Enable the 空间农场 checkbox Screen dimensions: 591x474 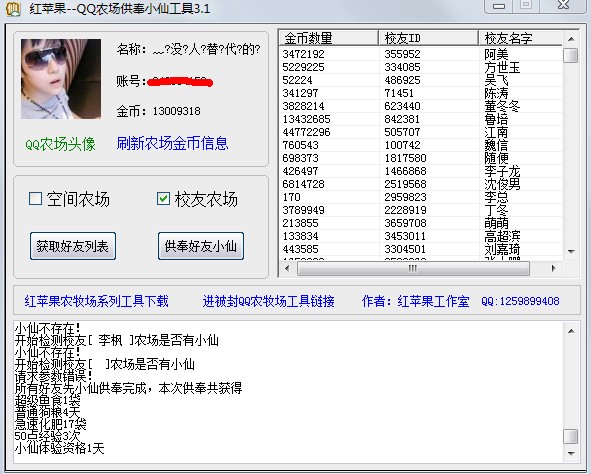(35, 199)
